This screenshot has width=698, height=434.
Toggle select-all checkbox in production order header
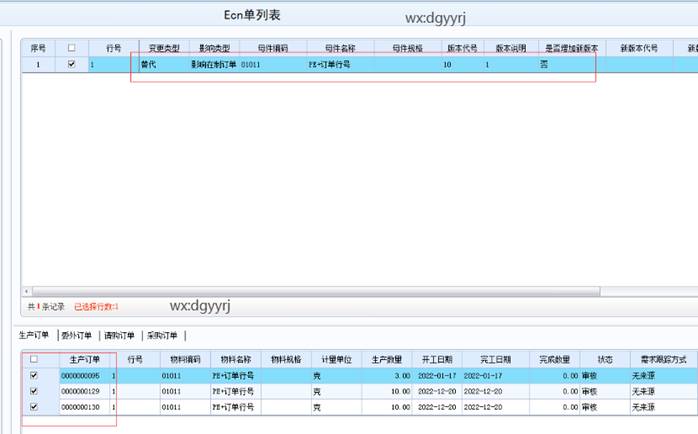(36, 359)
